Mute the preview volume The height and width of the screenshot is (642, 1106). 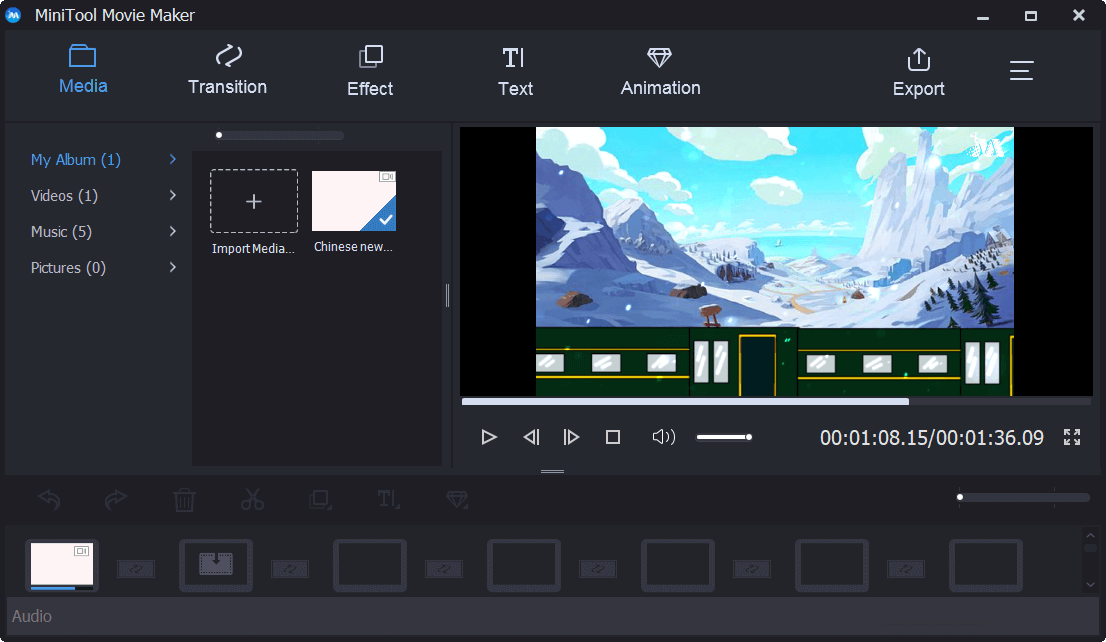(x=663, y=437)
